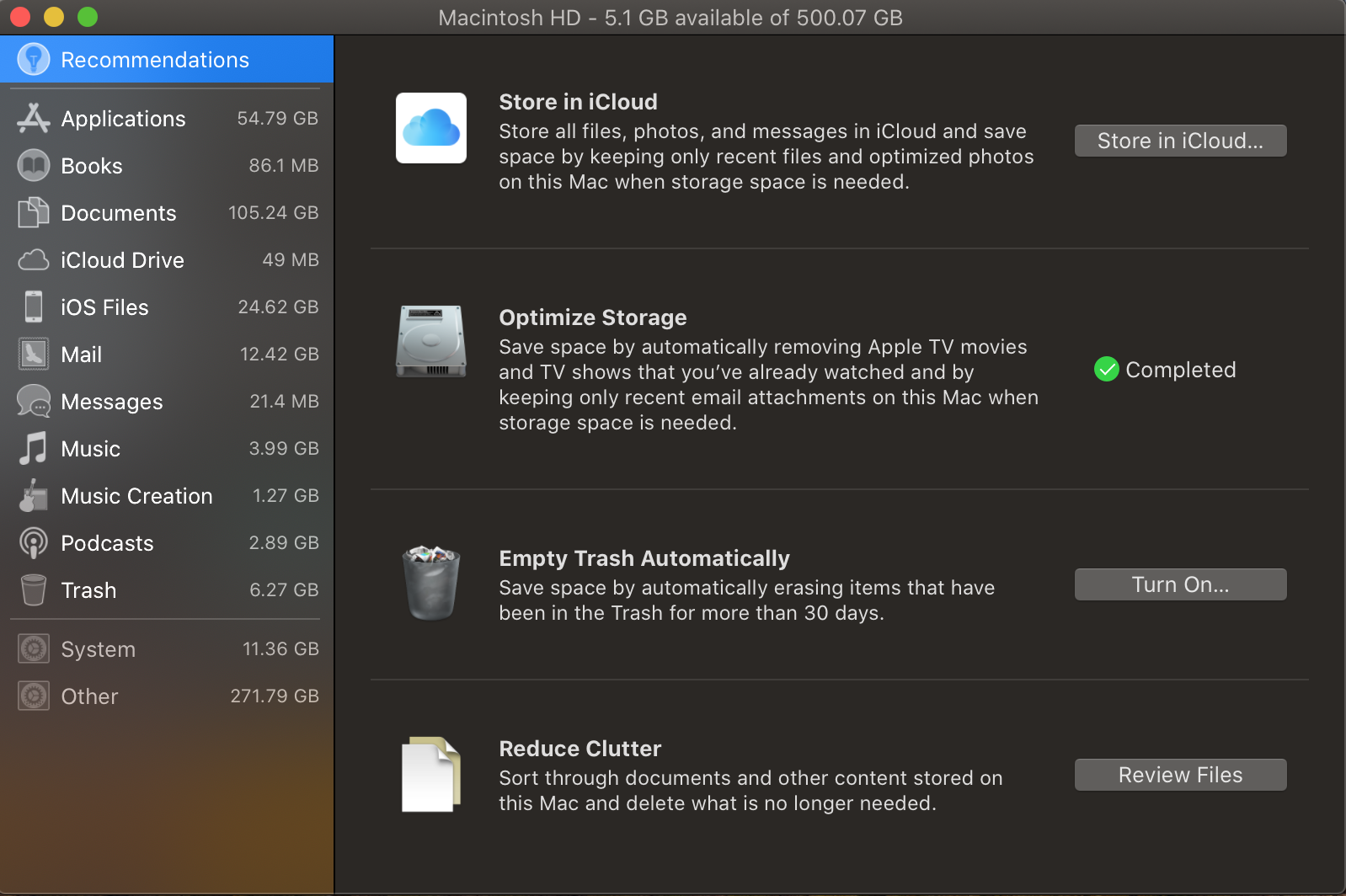Click the Music label in sidebar
The image size is (1346, 896).
pyautogui.click(x=91, y=449)
